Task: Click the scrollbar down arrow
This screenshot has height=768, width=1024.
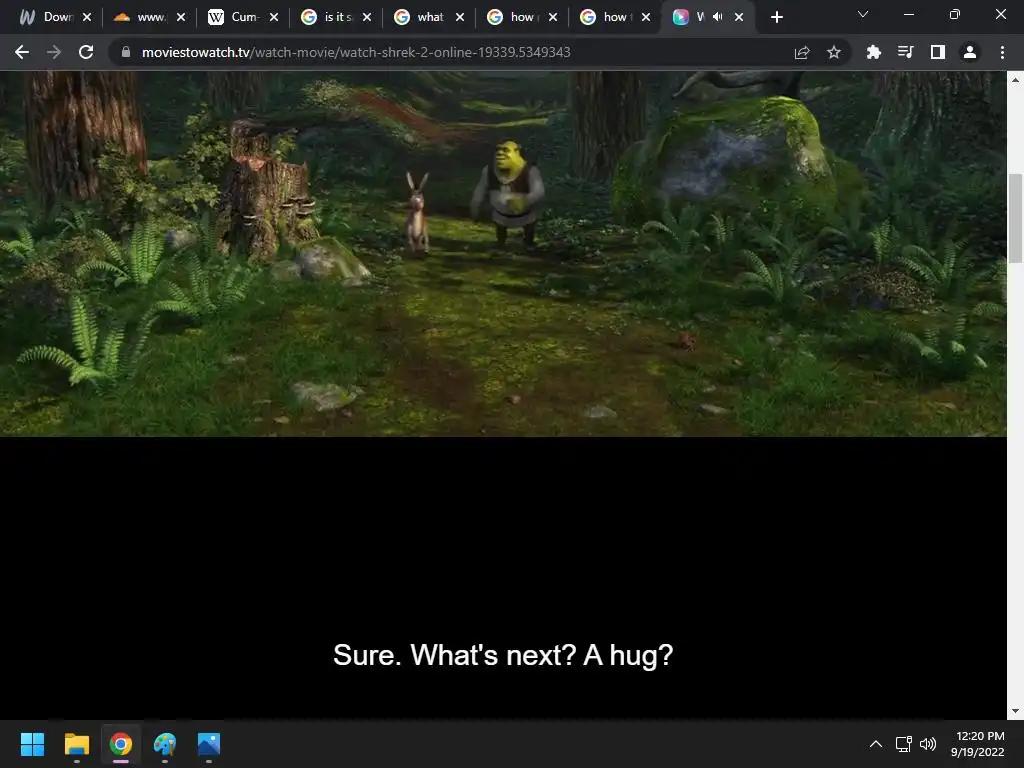Action: pyautogui.click(x=1015, y=711)
